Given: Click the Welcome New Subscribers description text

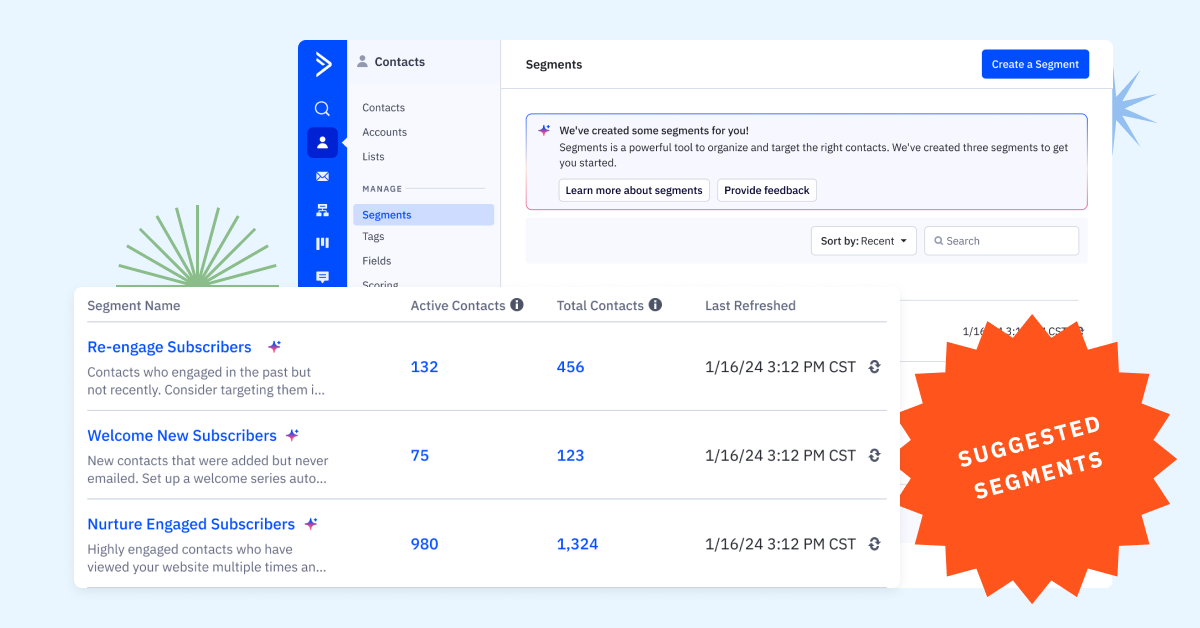Looking at the screenshot, I should tap(208, 469).
